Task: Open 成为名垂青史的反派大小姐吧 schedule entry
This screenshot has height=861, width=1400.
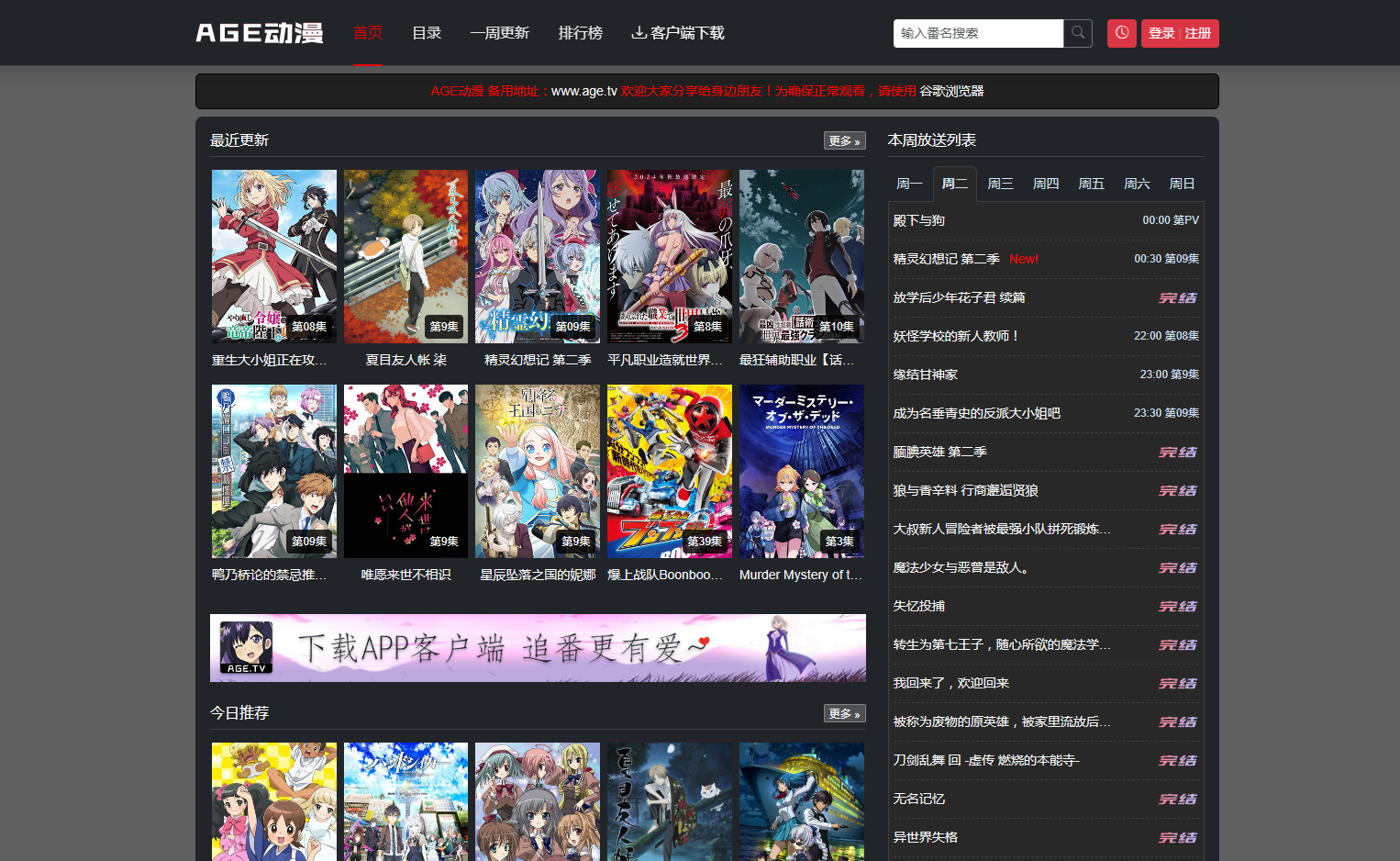Action: (977, 413)
